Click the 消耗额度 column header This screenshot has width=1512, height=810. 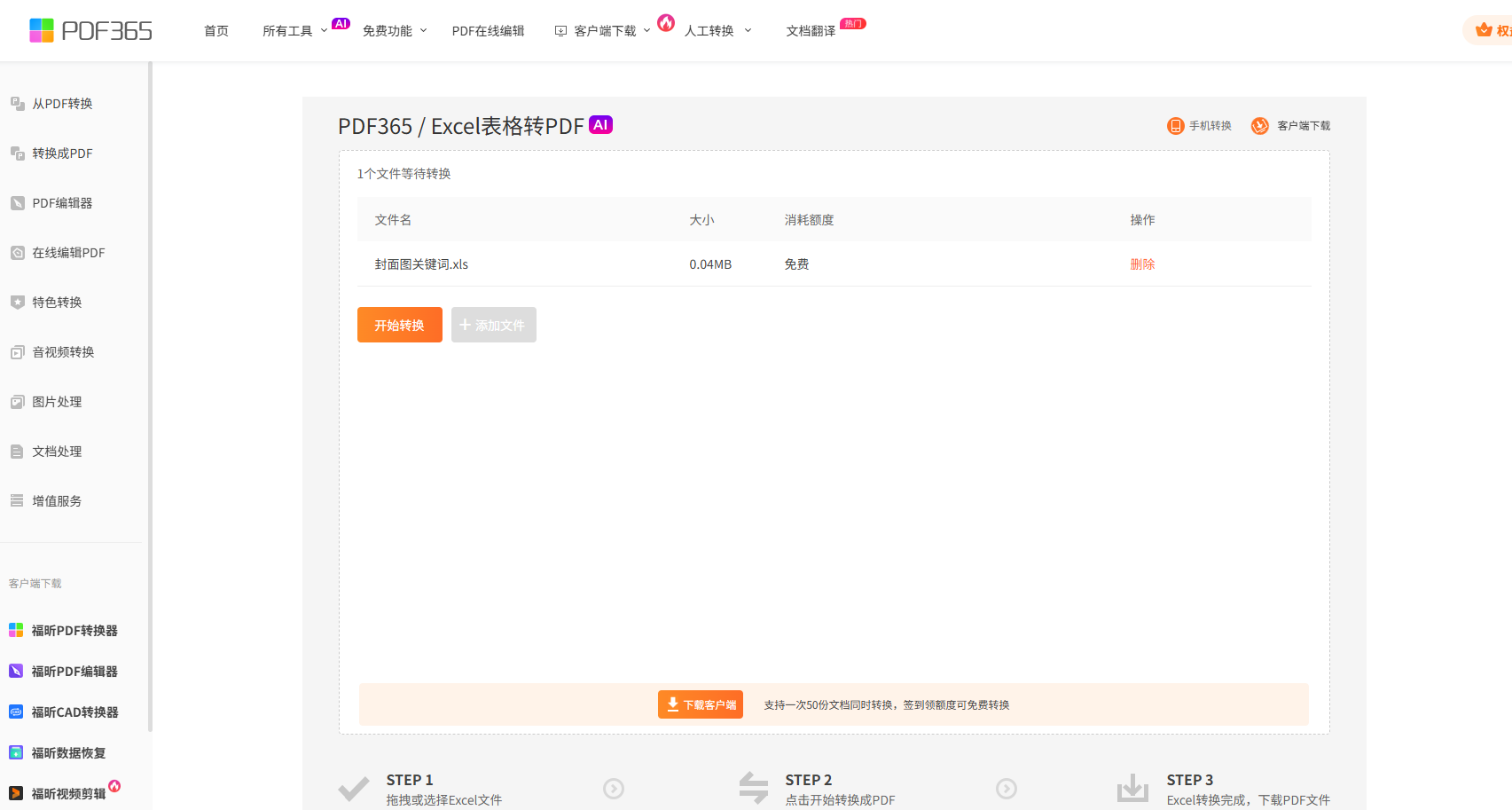click(x=809, y=220)
